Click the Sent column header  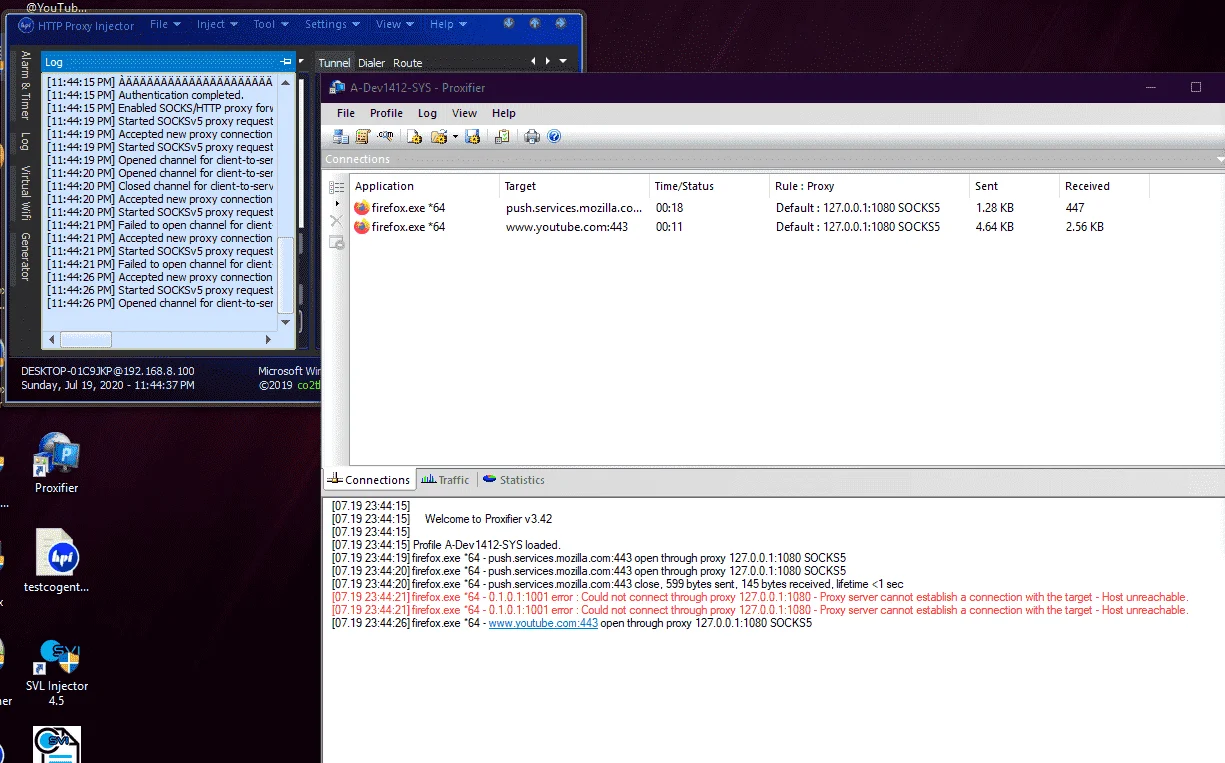click(x=1014, y=186)
